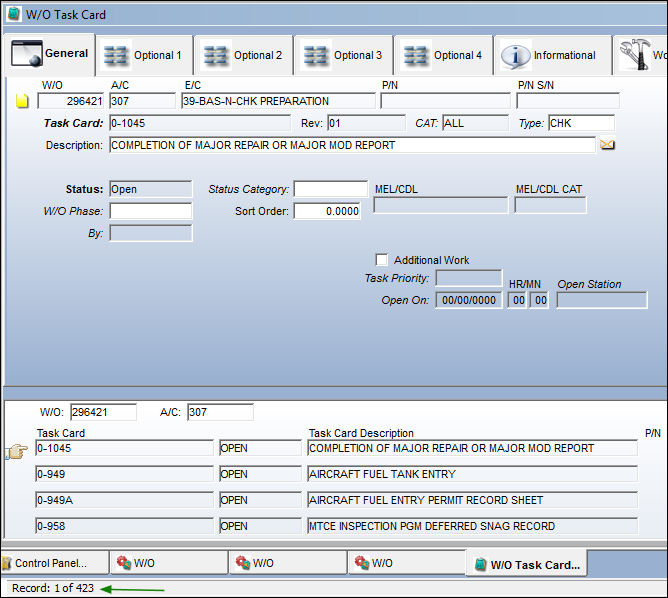668x598 pixels.
Task: Open the Informational tab
Action: [x=553, y=55]
